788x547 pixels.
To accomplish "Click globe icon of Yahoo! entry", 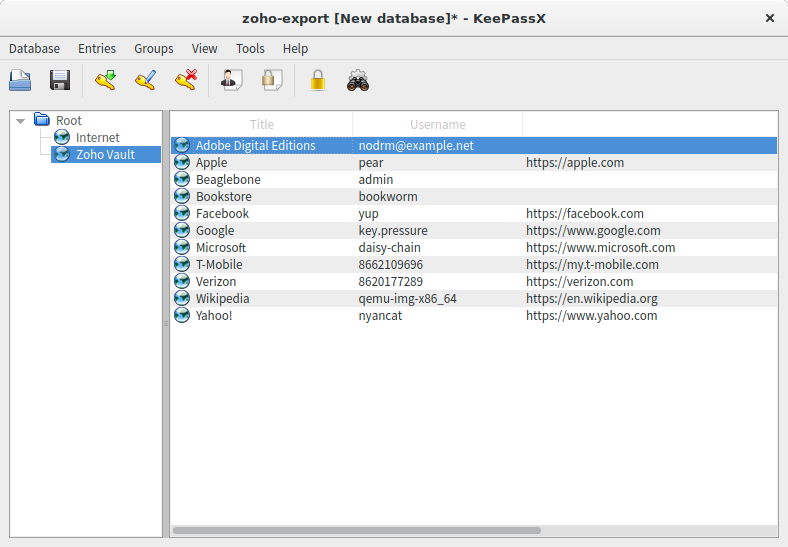I will 182,315.
